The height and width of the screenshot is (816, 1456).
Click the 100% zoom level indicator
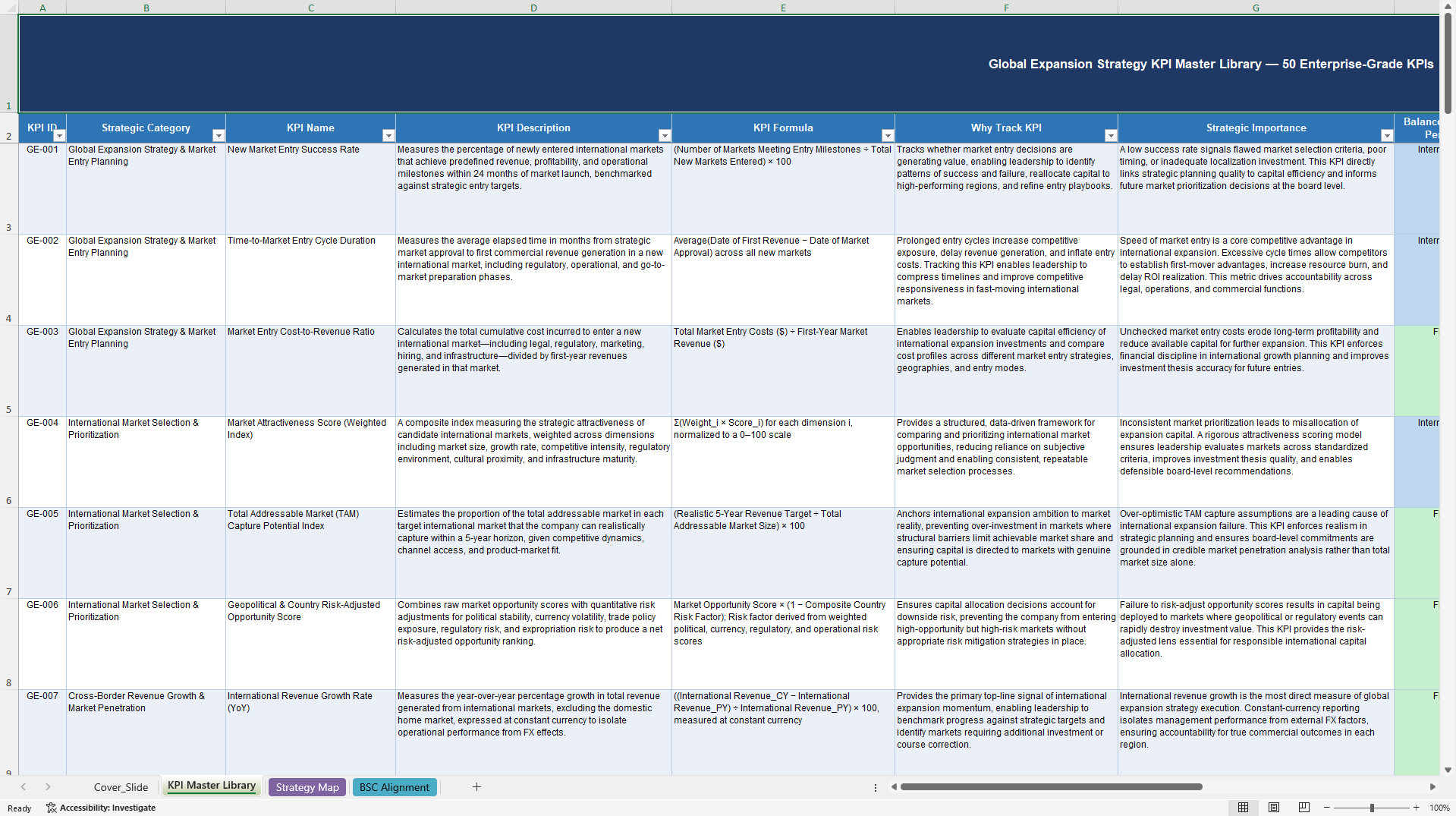(1439, 808)
